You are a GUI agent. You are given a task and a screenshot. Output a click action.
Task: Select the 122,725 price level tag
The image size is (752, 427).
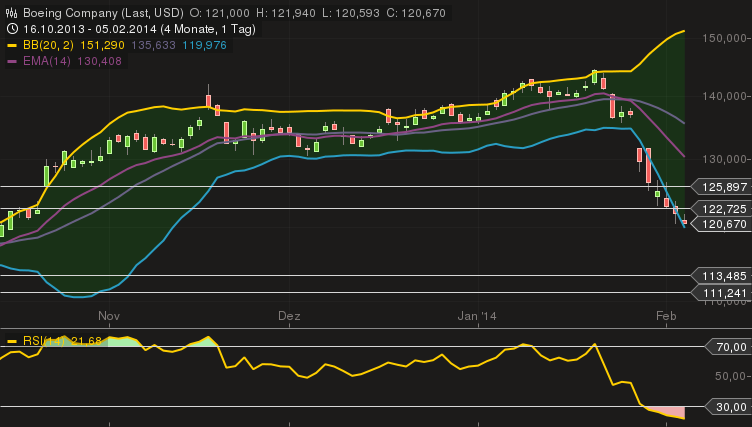click(723, 209)
